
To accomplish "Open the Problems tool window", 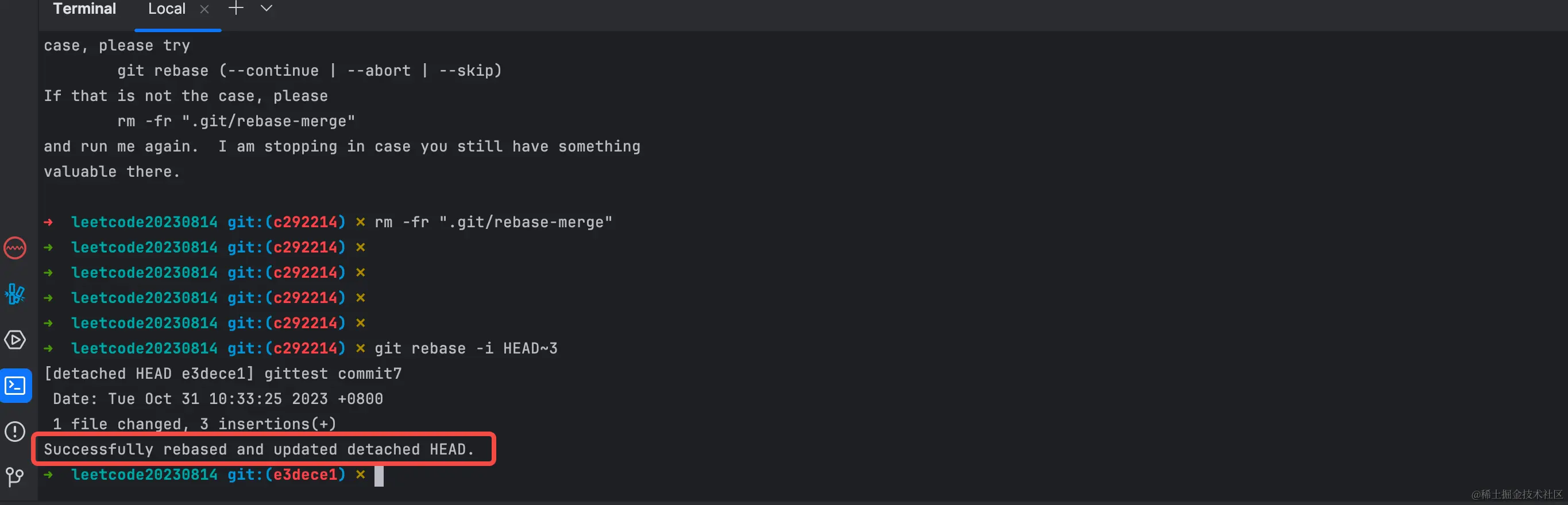I will coord(15,432).
